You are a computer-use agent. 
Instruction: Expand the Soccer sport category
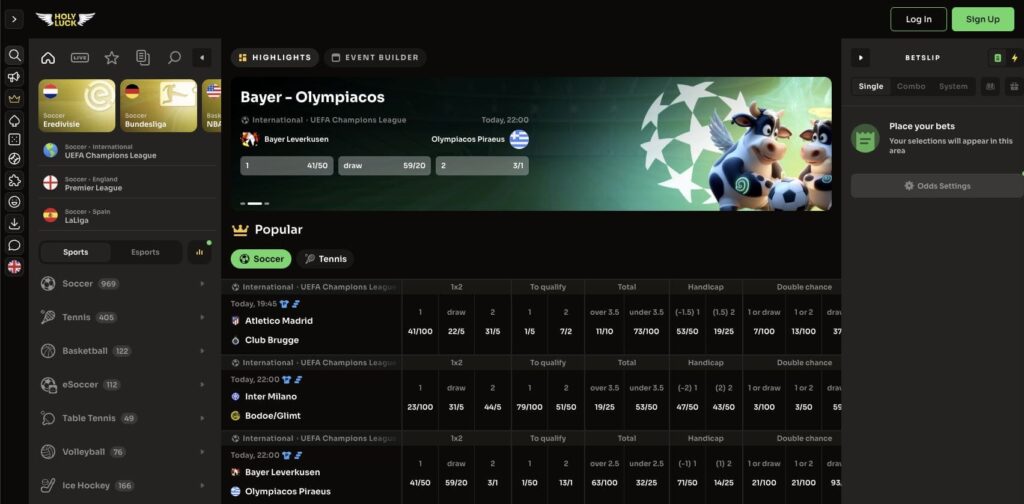124,284
